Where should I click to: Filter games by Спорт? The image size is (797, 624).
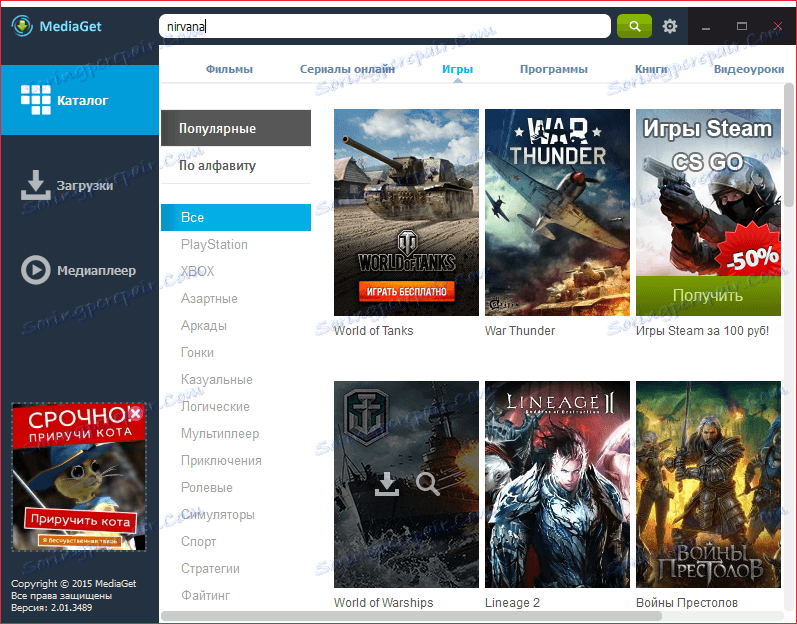(x=198, y=542)
